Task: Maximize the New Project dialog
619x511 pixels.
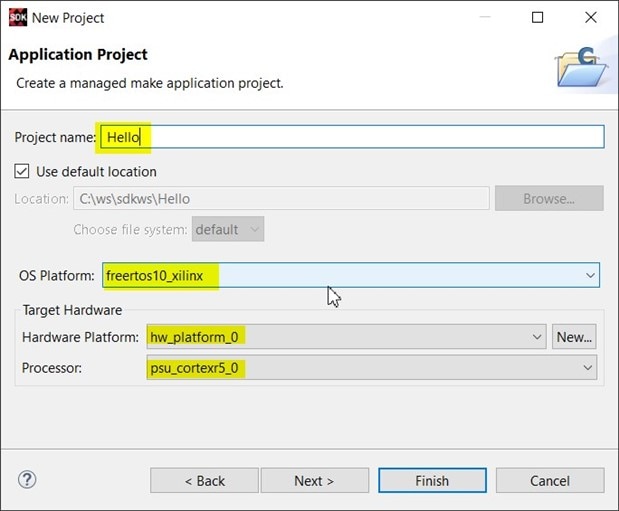Action: [537, 17]
